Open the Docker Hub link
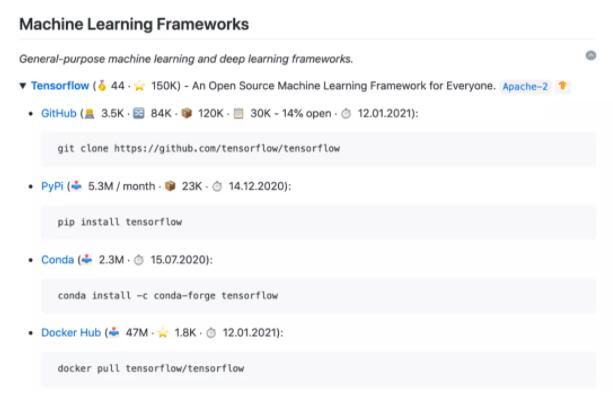Screen dimensions: 613x401 tap(71, 333)
